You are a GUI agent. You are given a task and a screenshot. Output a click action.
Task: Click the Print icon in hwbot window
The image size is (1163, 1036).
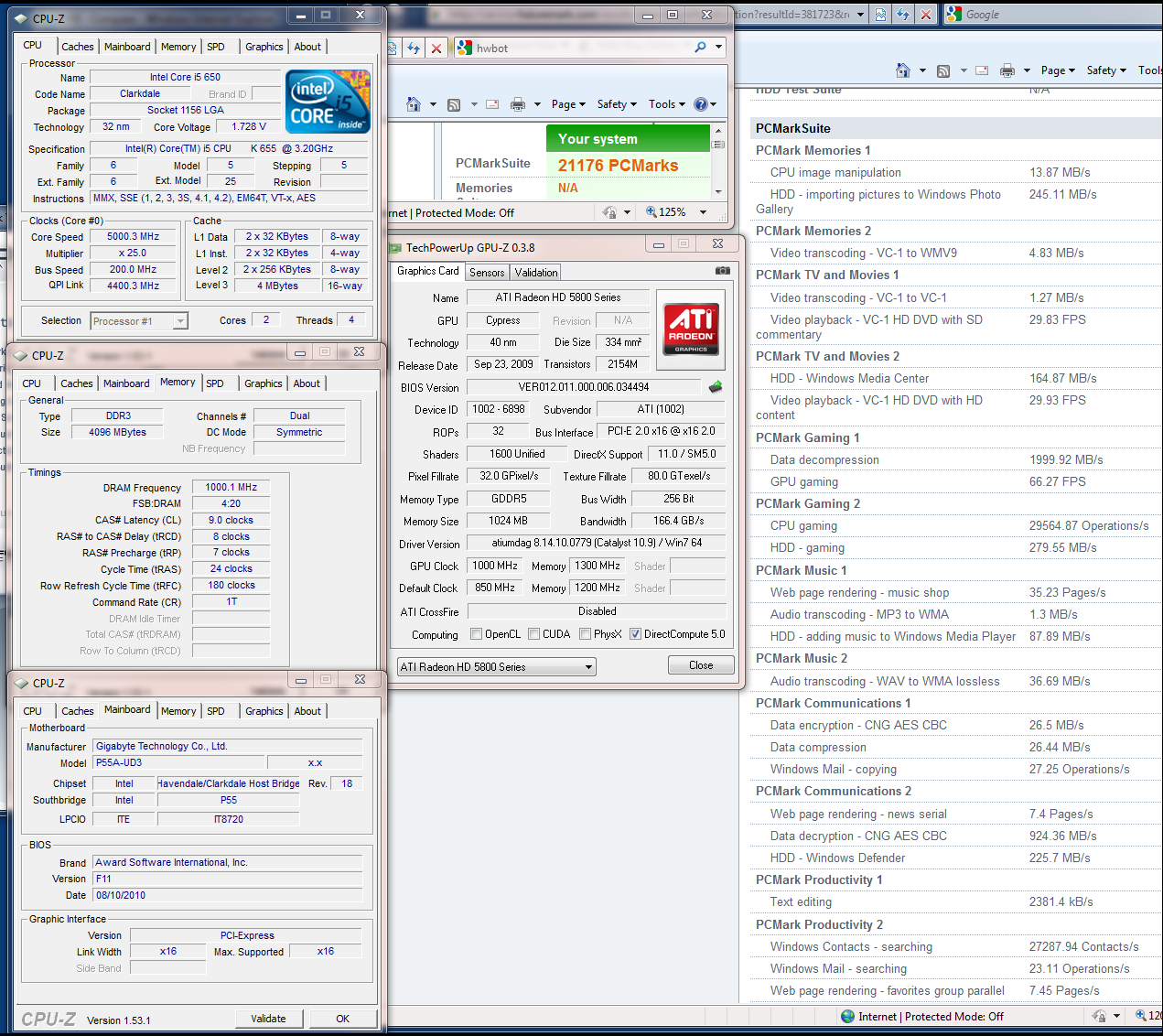coord(518,104)
